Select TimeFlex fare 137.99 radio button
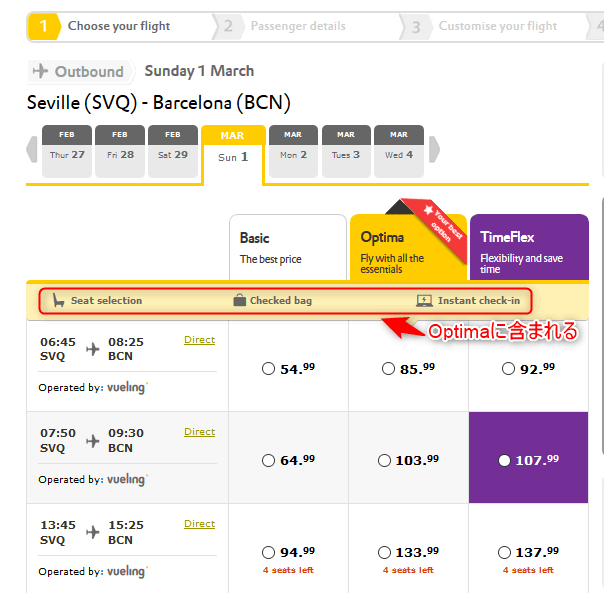This screenshot has height=593, width=604. [504, 552]
